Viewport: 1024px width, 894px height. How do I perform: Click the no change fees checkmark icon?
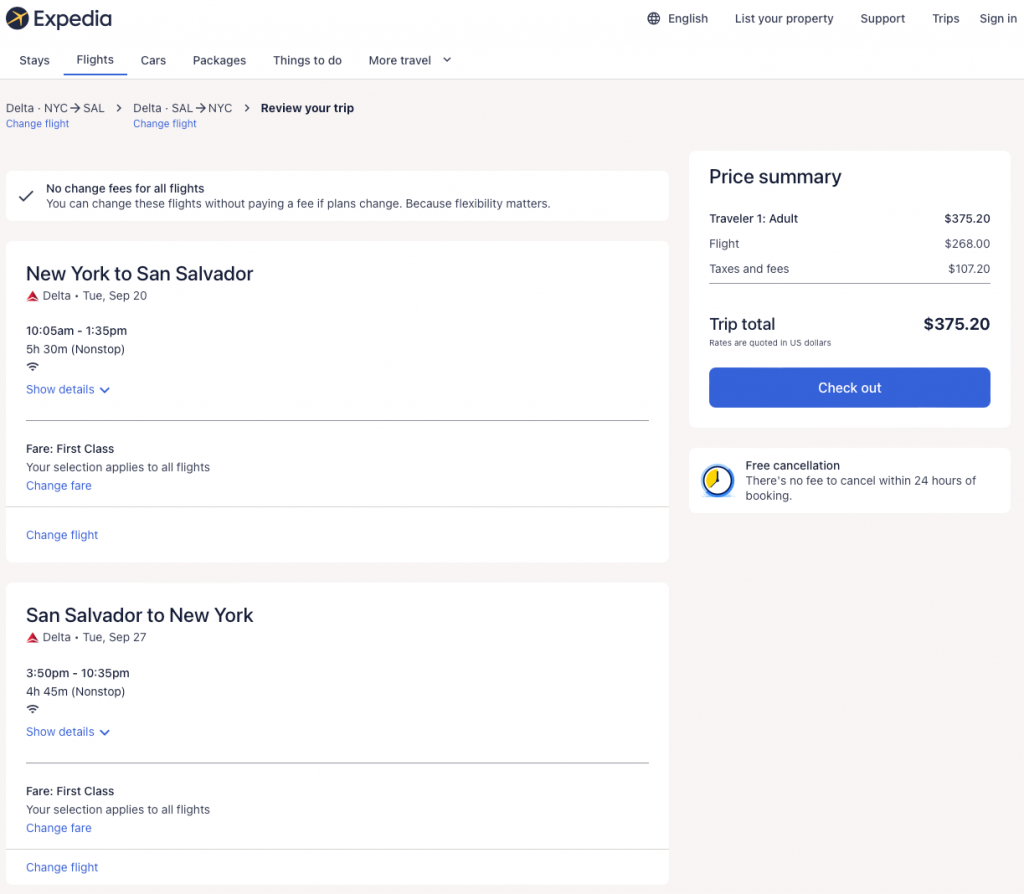pos(27,196)
